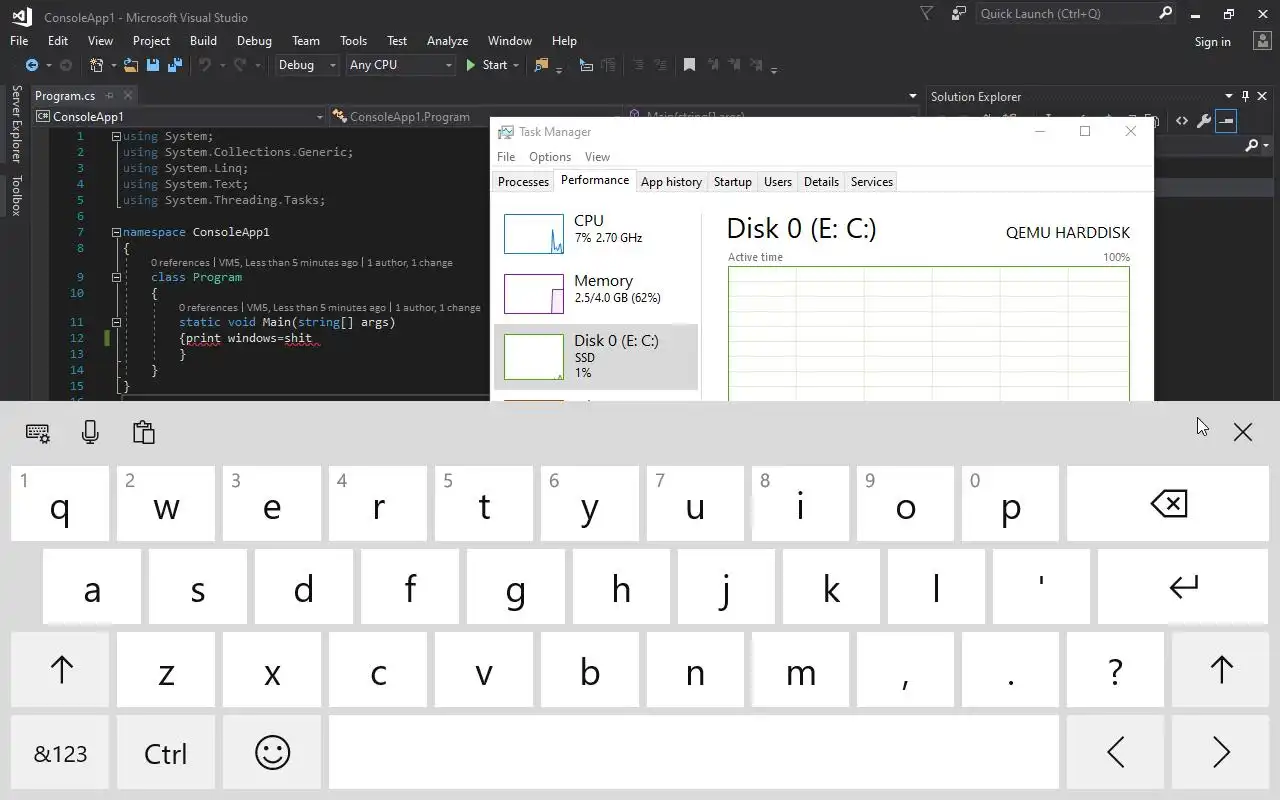Click the Save floppy disk icon
Image resolution: width=1280 pixels, height=800 pixels.
tap(153, 65)
